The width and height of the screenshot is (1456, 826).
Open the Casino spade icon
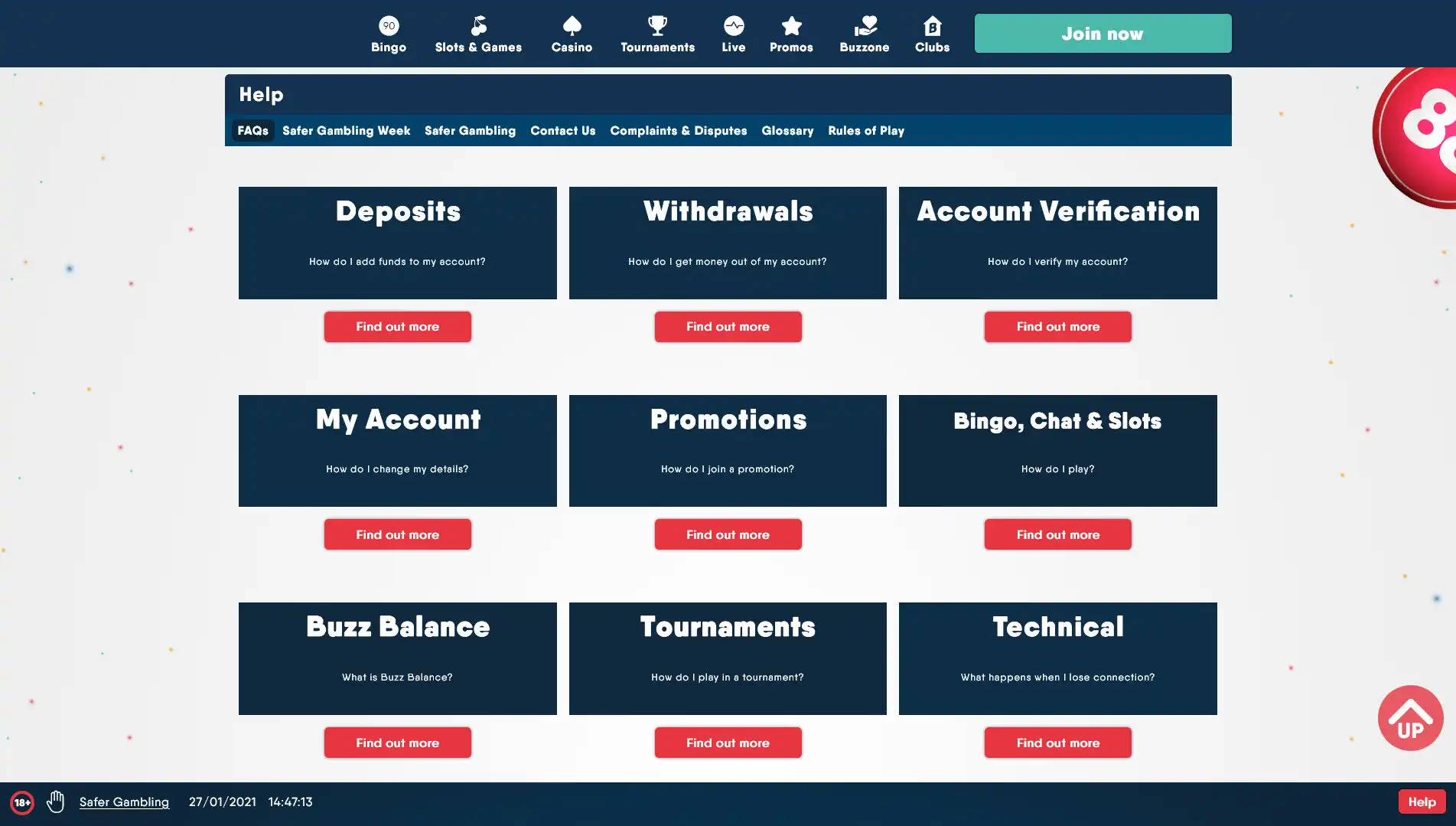pyautogui.click(x=572, y=26)
